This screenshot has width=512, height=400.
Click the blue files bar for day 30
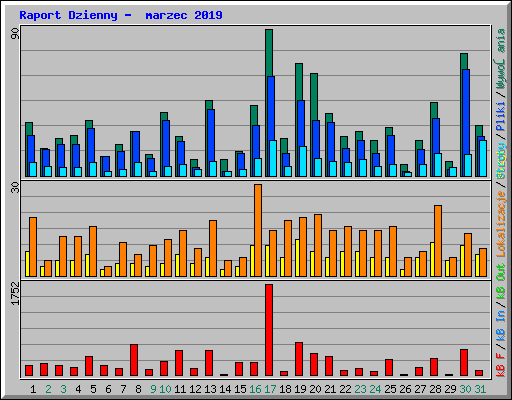pyautogui.click(x=466, y=112)
